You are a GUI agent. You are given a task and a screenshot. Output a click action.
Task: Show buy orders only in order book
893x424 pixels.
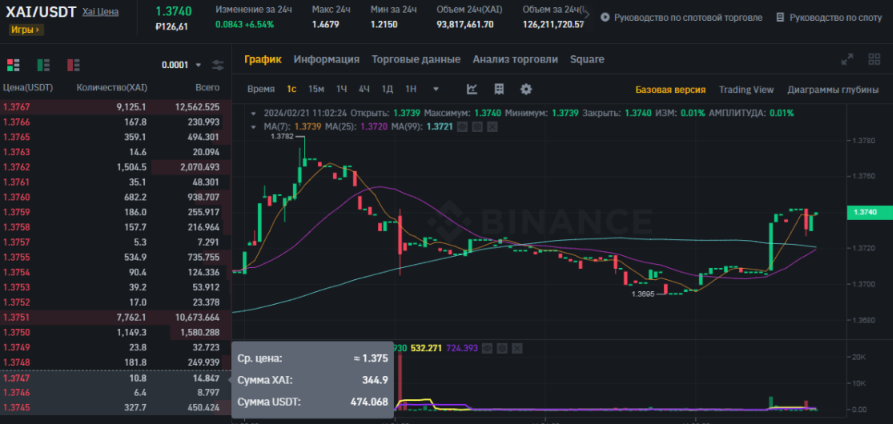(x=44, y=64)
